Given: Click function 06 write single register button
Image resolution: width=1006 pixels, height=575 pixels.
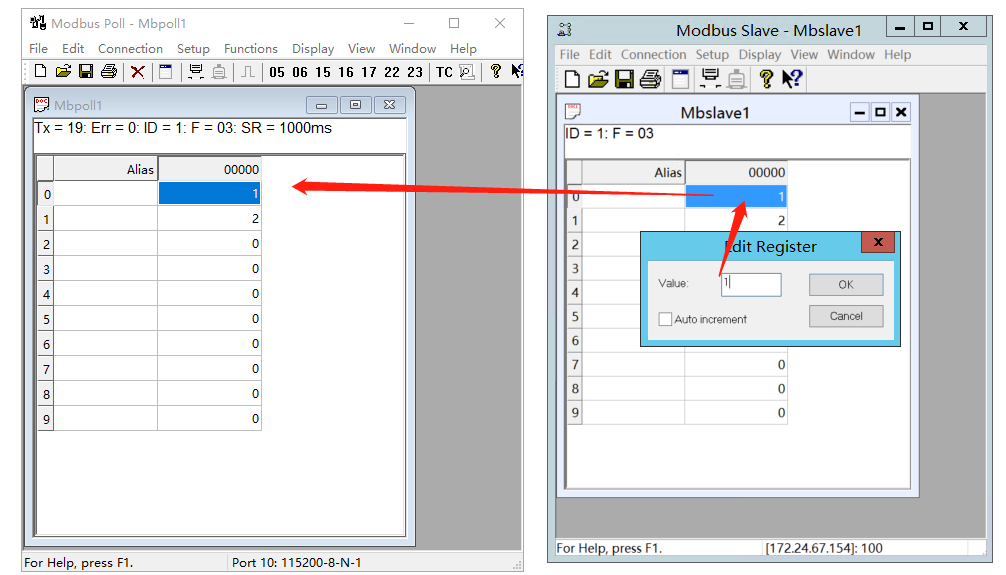Looking at the screenshot, I should pyautogui.click(x=300, y=72).
